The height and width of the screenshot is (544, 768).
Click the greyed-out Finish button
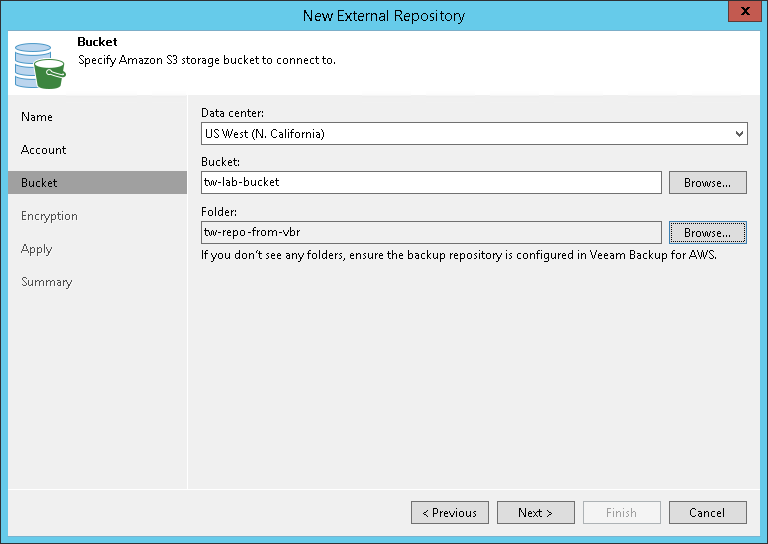(x=621, y=513)
